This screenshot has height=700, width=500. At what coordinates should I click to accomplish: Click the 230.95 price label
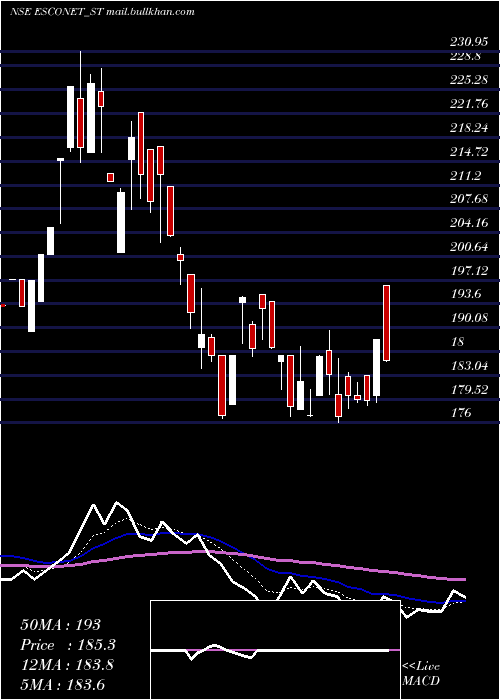tap(468, 42)
